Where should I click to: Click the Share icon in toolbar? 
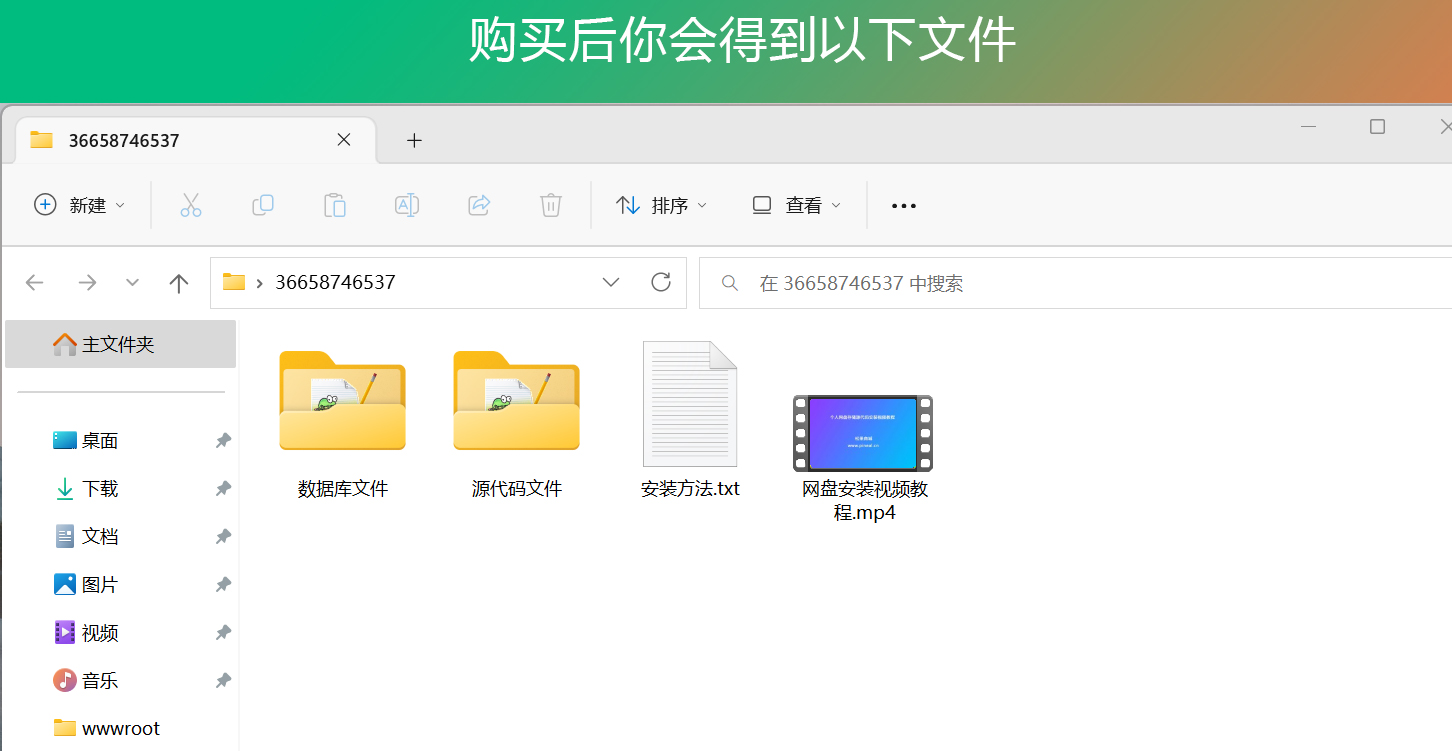(x=479, y=205)
